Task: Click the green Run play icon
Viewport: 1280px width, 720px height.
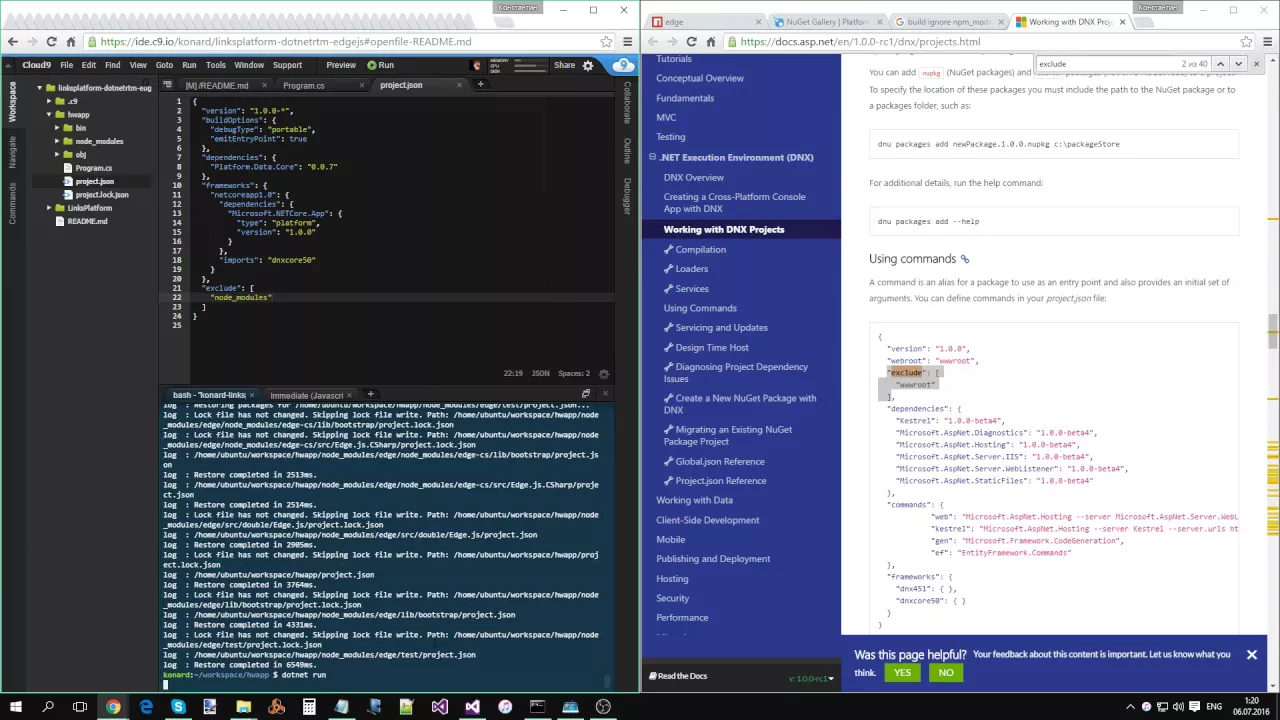Action: (372, 65)
